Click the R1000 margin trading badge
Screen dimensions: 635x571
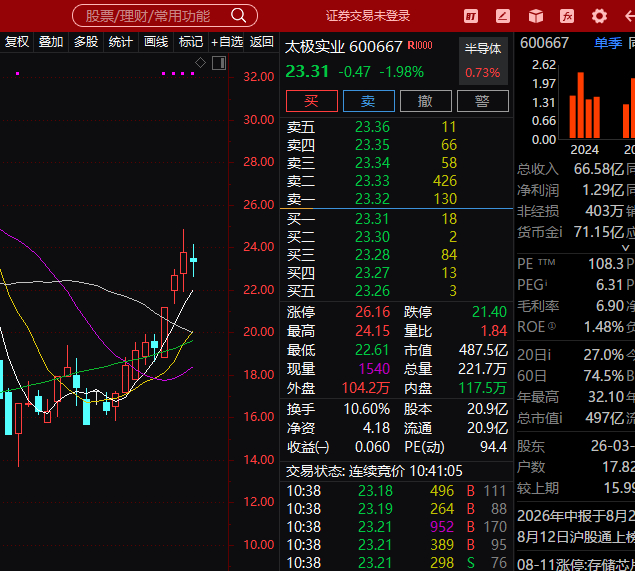click(x=420, y=45)
